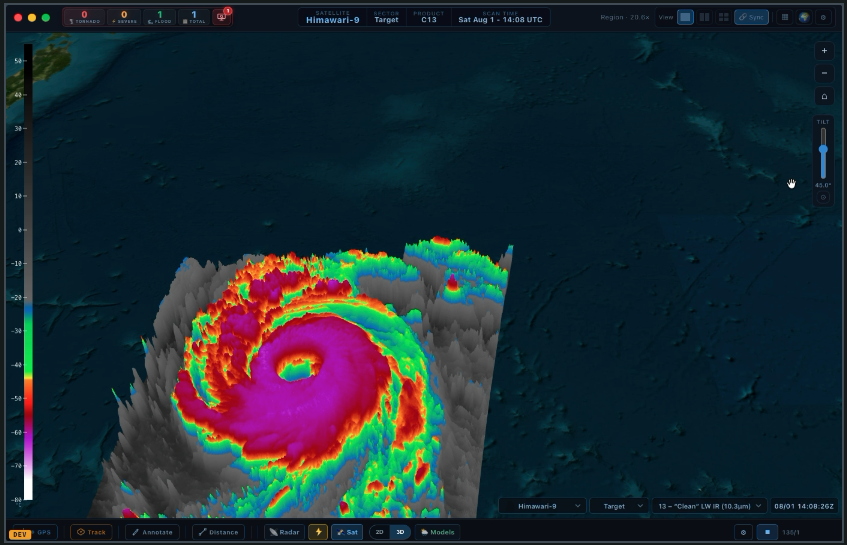Click the Flood warning counter

(159, 17)
